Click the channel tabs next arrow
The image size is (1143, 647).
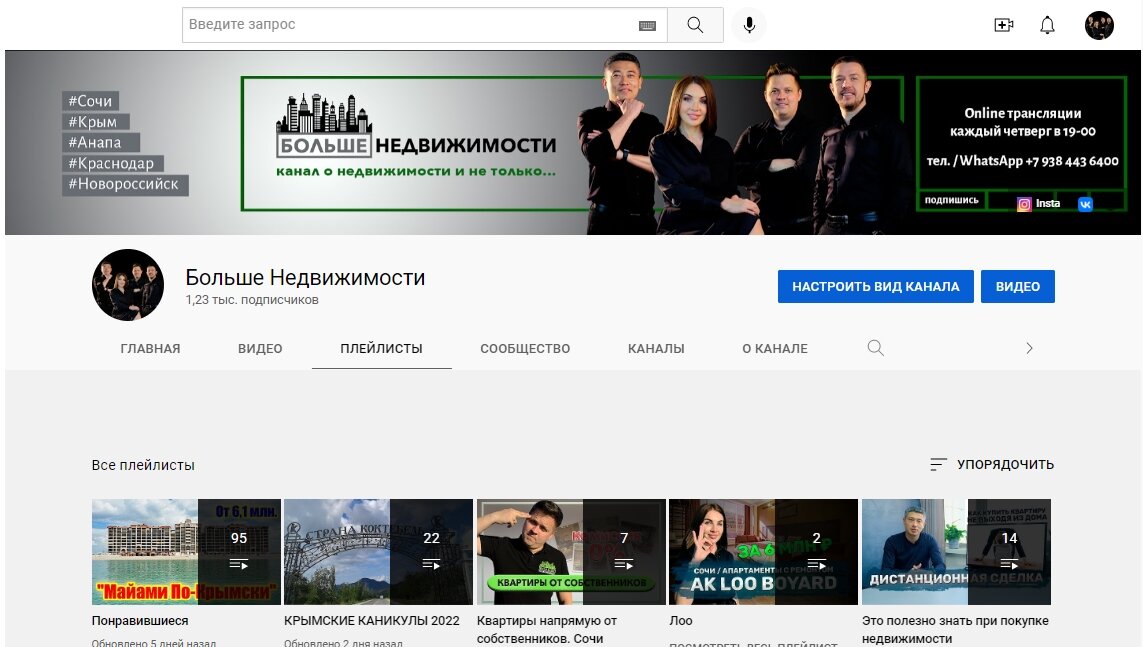(1029, 348)
